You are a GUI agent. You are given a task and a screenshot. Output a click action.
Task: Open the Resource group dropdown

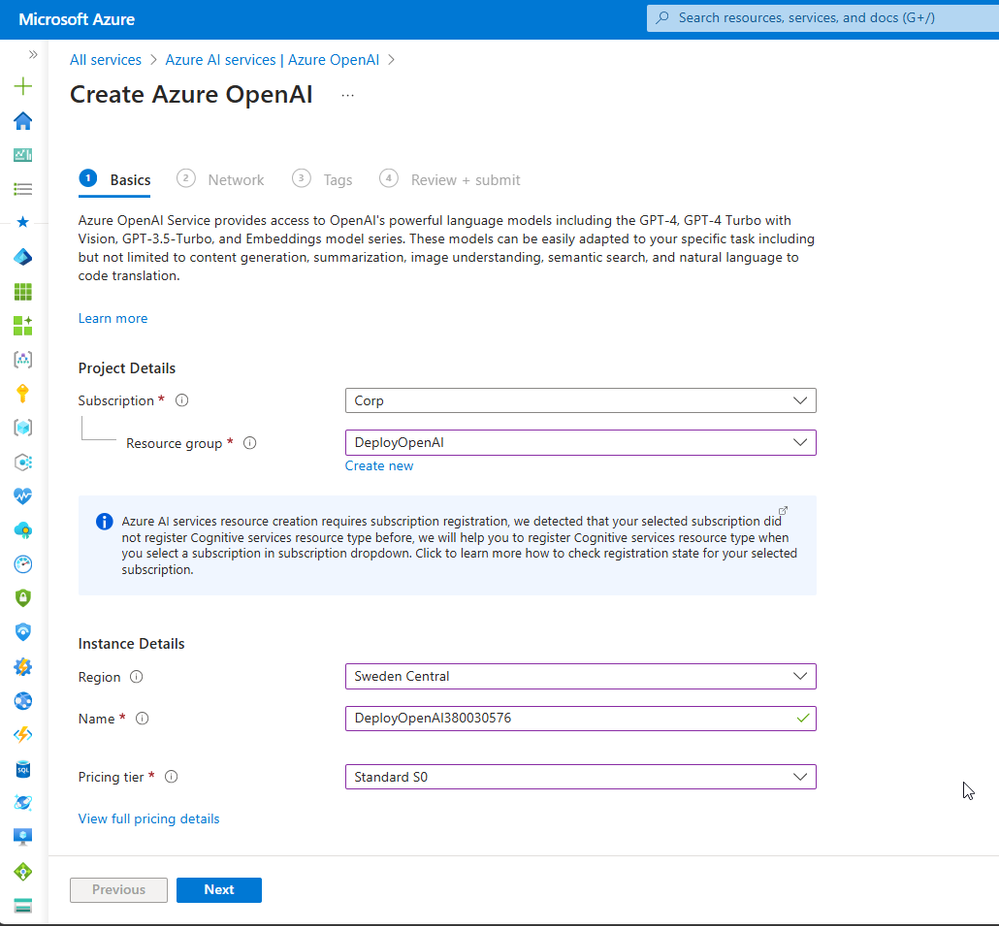point(580,443)
